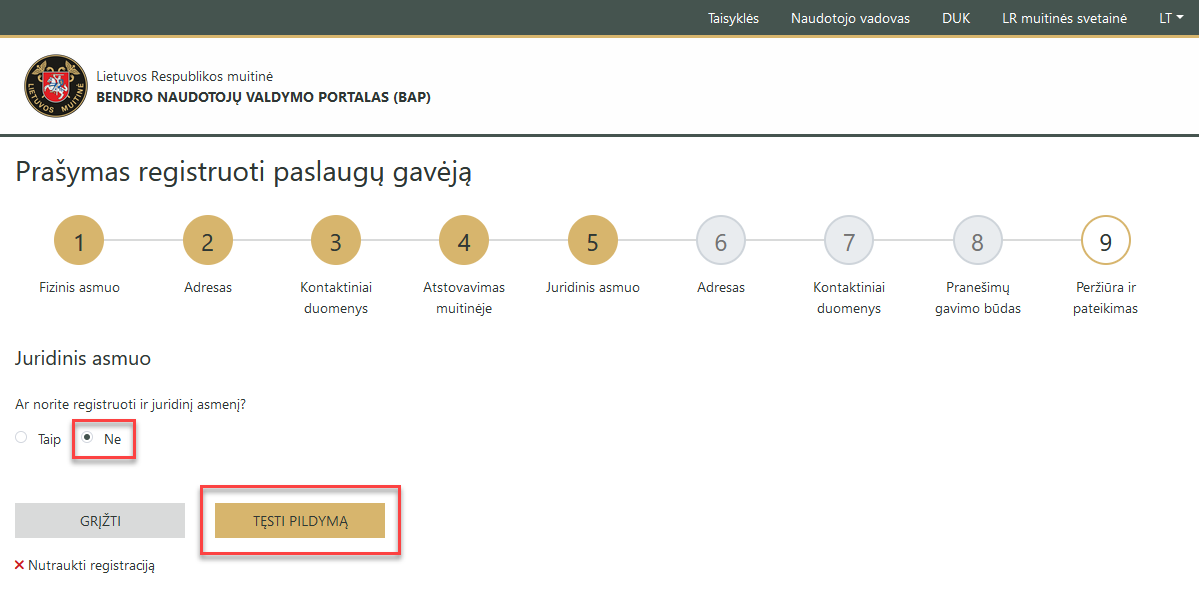Select step 3 Kontaktiniai duomenys circle

[x=336, y=241]
